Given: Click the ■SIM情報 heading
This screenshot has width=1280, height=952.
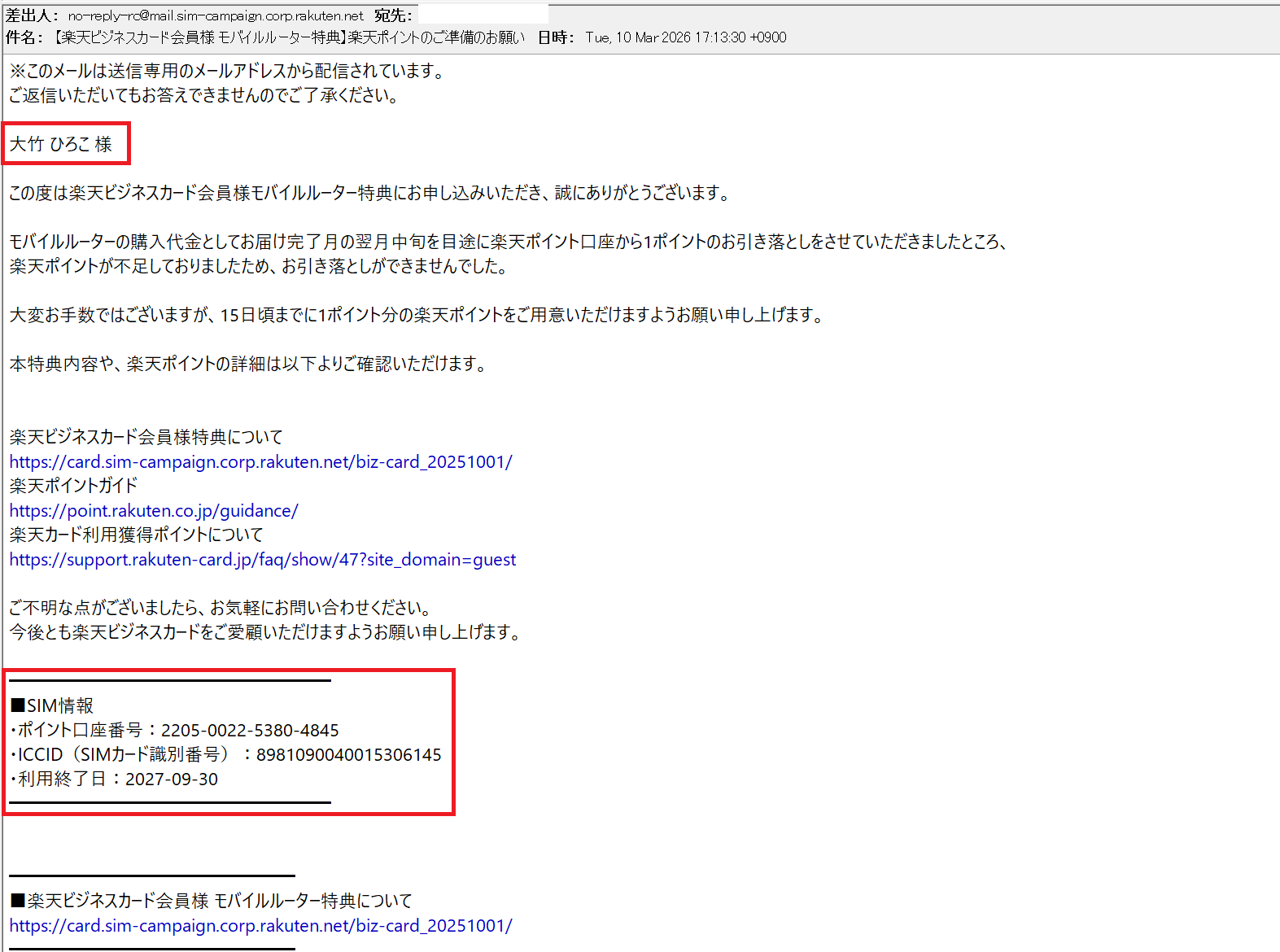Looking at the screenshot, I should [x=52, y=705].
